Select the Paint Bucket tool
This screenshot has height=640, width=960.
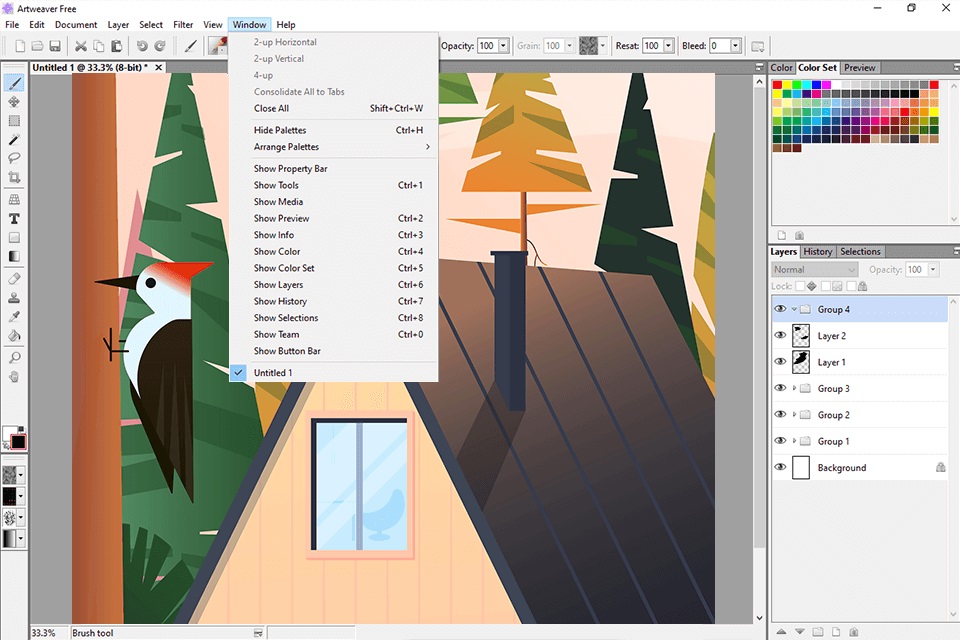(x=14, y=336)
